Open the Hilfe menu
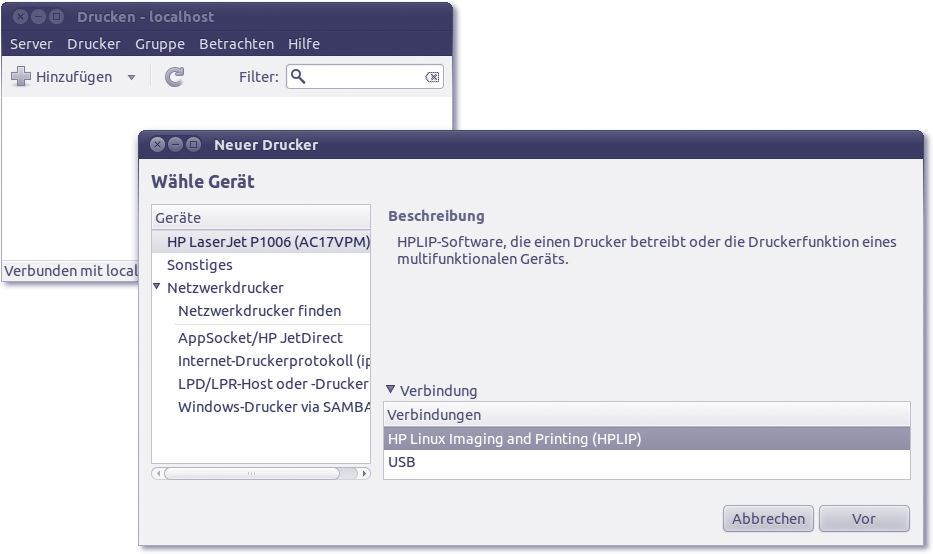This screenshot has height=554, width=933. tap(304, 44)
